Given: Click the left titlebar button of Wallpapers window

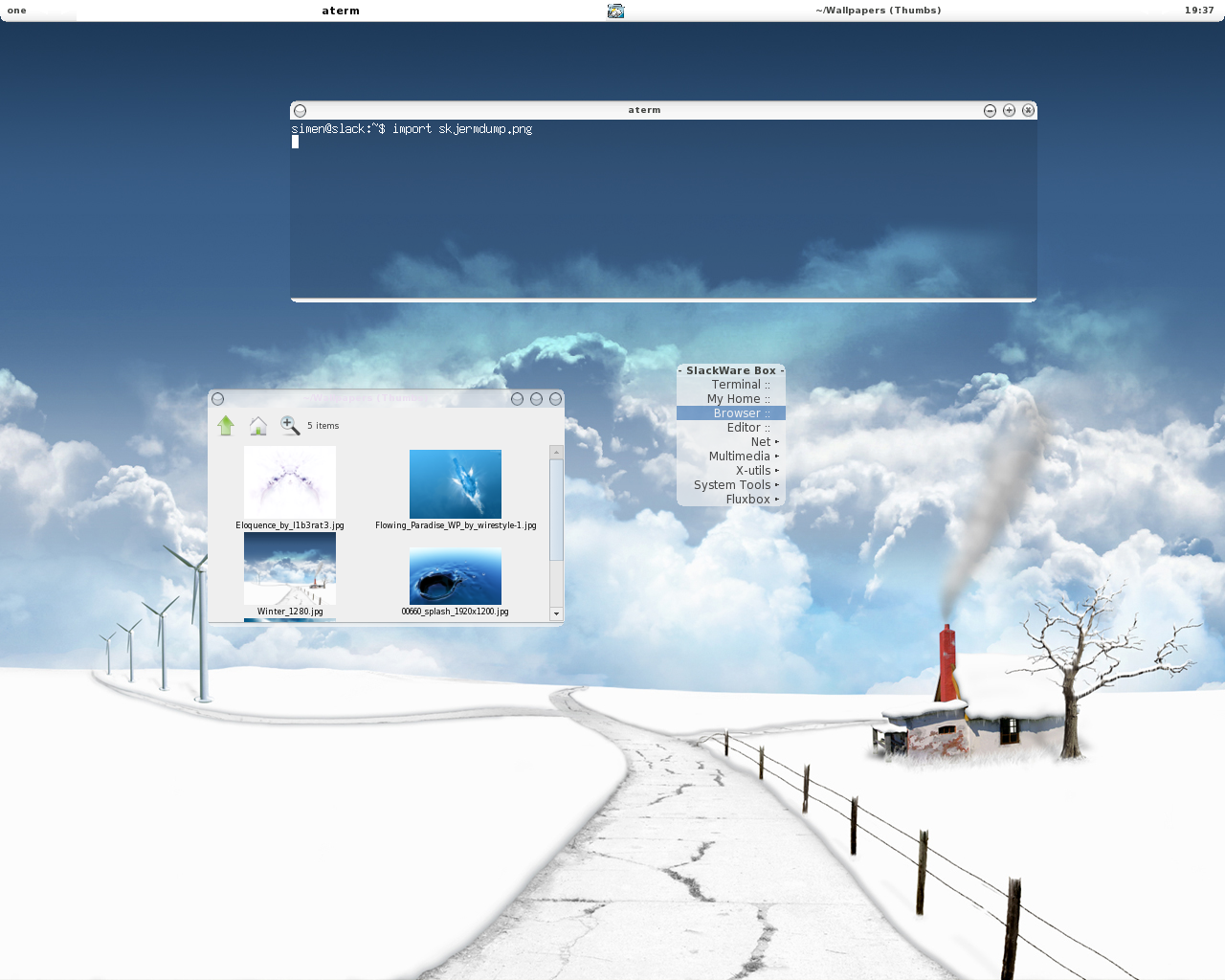Looking at the screenshot, I should [217, 399].
